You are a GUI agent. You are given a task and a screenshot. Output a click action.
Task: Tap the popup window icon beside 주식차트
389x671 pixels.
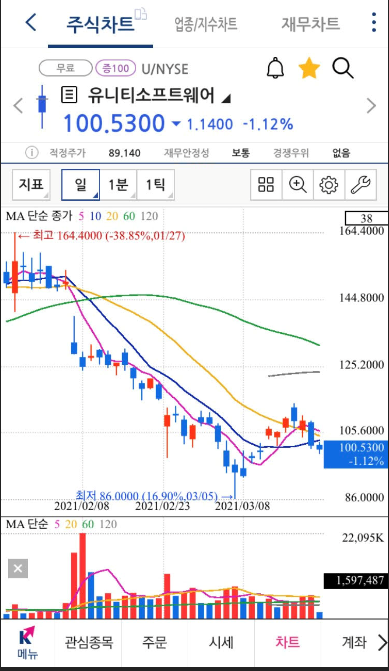pyautogui.click(x=141, y=14)
